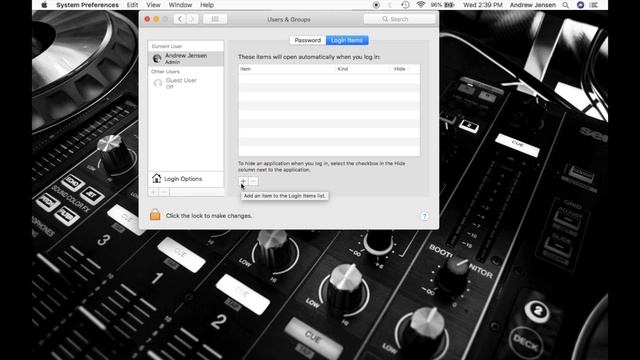This screenshot has width=640, height=360.
Task: Click the Login Options house icon
Action: pyautogui.click(x=156, y=178)
